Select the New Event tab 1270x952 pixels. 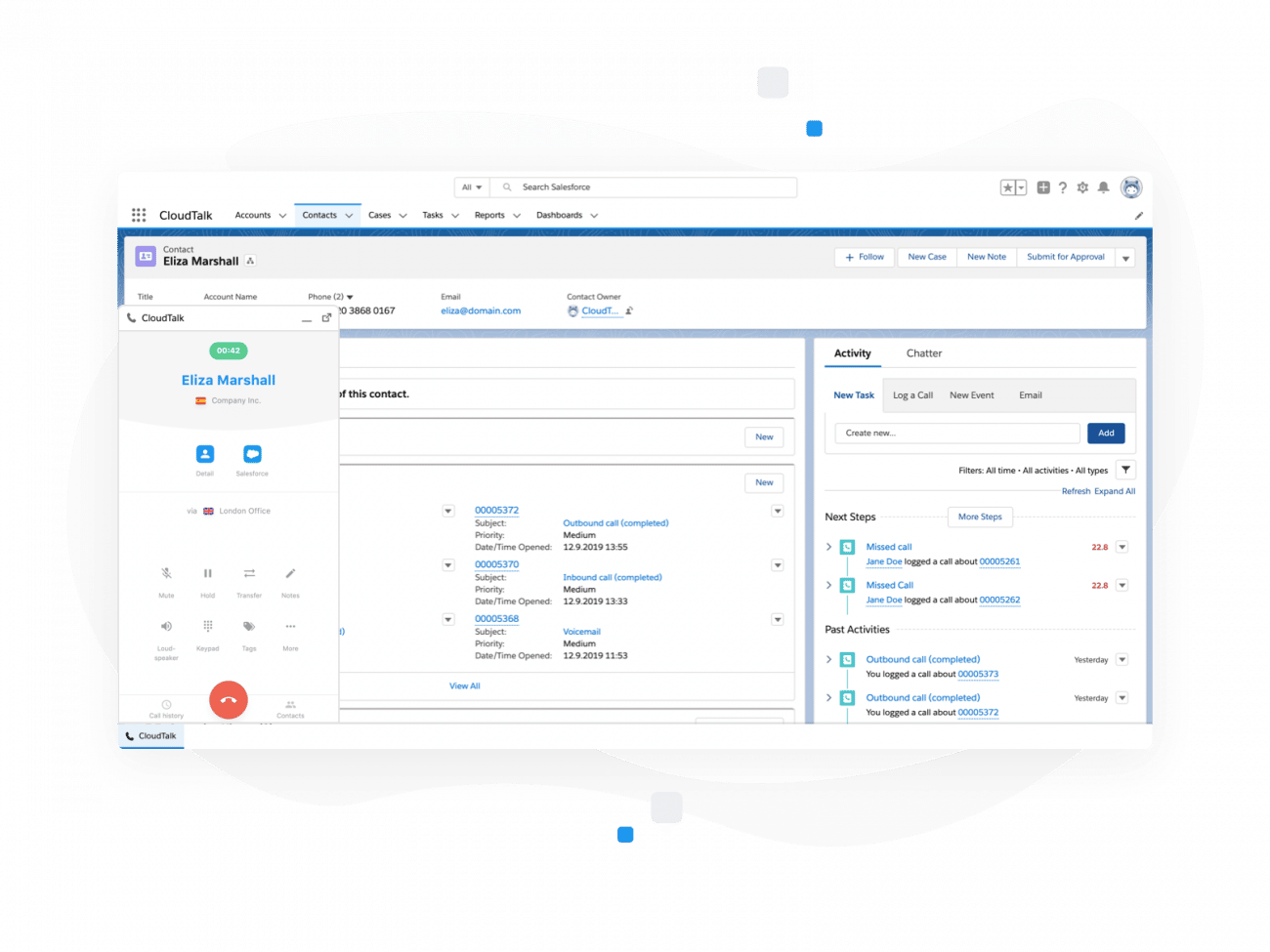pos(972,395)
